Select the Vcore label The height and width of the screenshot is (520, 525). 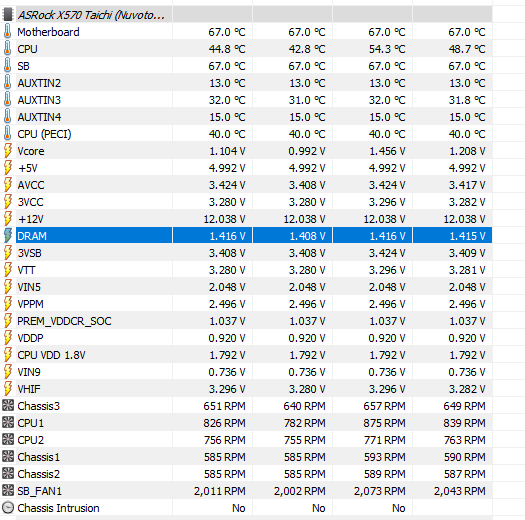tap(31, 151)
